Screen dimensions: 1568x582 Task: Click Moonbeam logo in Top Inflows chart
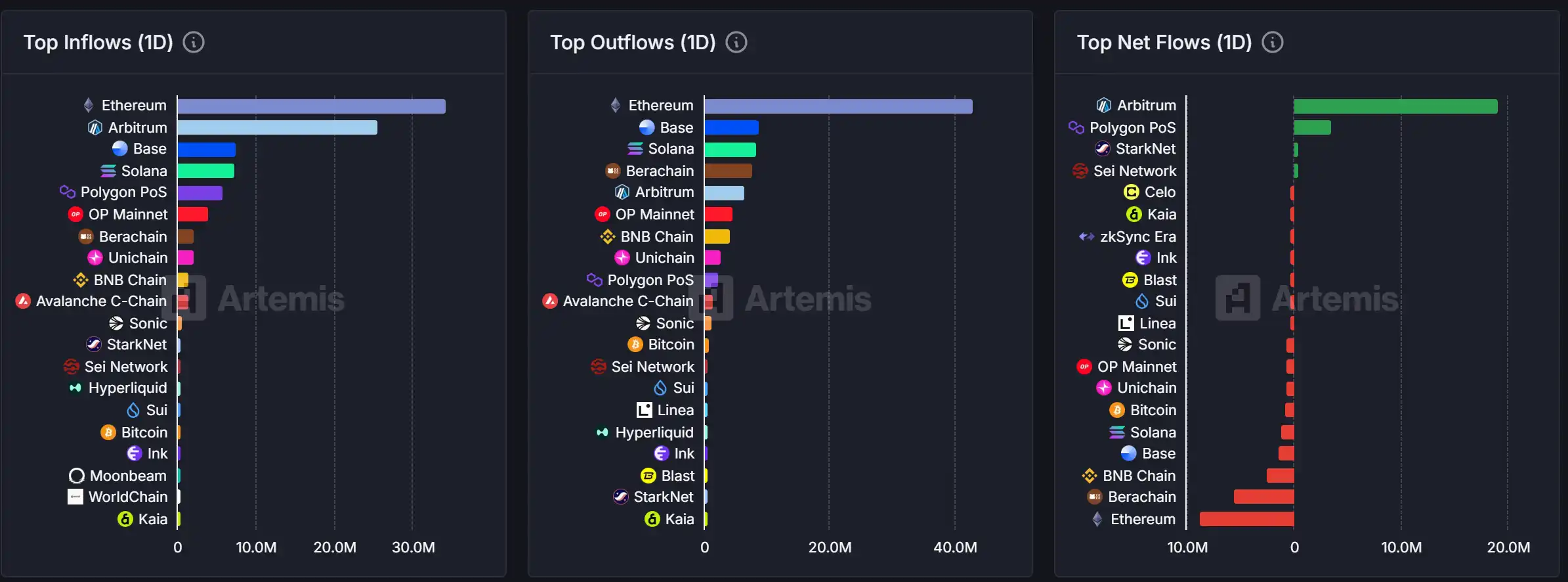(77, 476)
